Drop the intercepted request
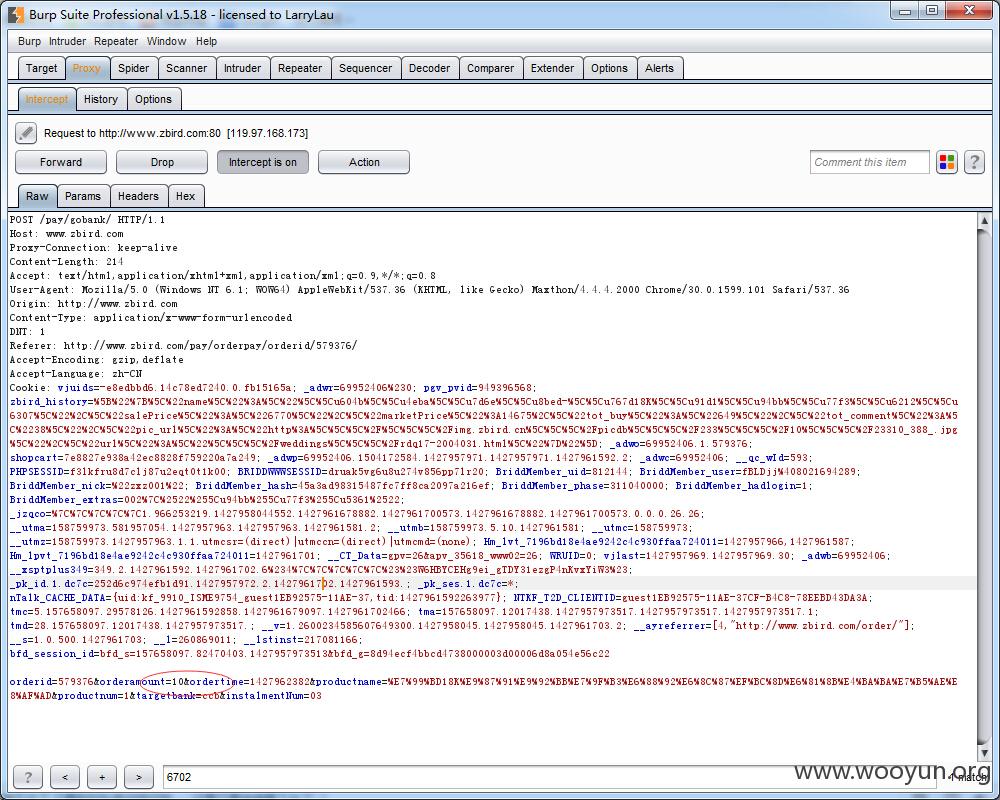This screenshot has height=800, width=1000. pyautogui.click(x=162, y=162)
